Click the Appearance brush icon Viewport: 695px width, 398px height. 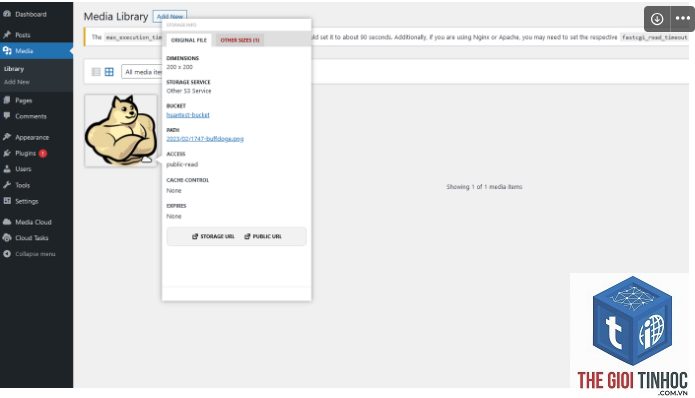[7, 137]
